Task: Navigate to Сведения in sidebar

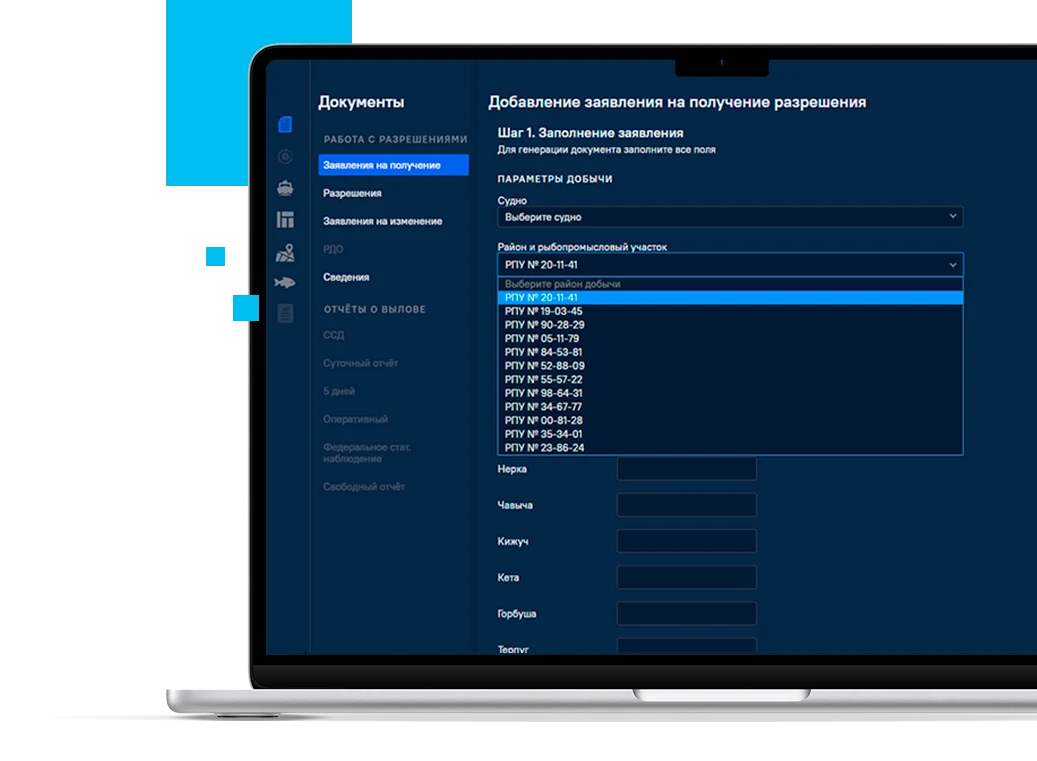Action: tap(346, 277)
